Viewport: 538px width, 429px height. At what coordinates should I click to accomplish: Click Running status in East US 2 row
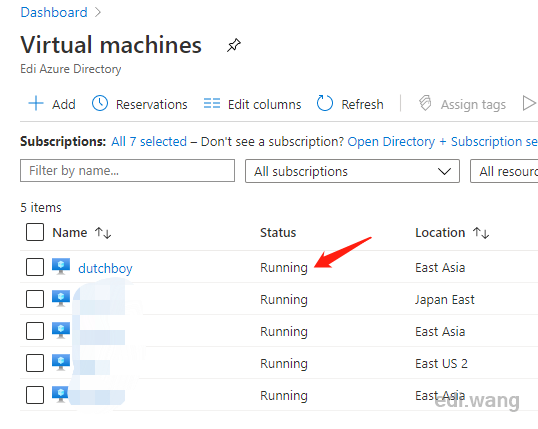[284, 363]
